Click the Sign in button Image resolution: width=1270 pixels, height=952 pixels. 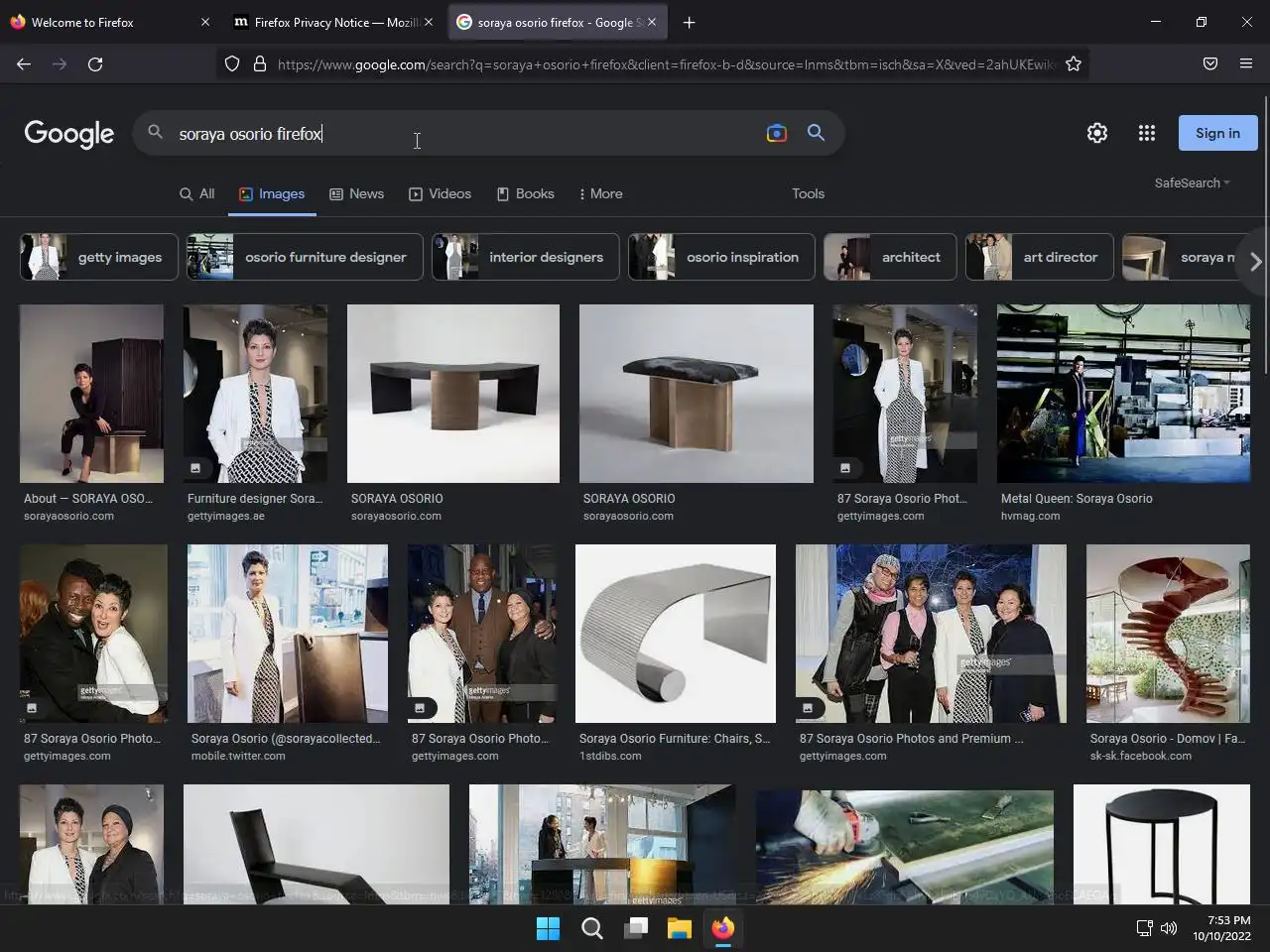pos(1217,133)
